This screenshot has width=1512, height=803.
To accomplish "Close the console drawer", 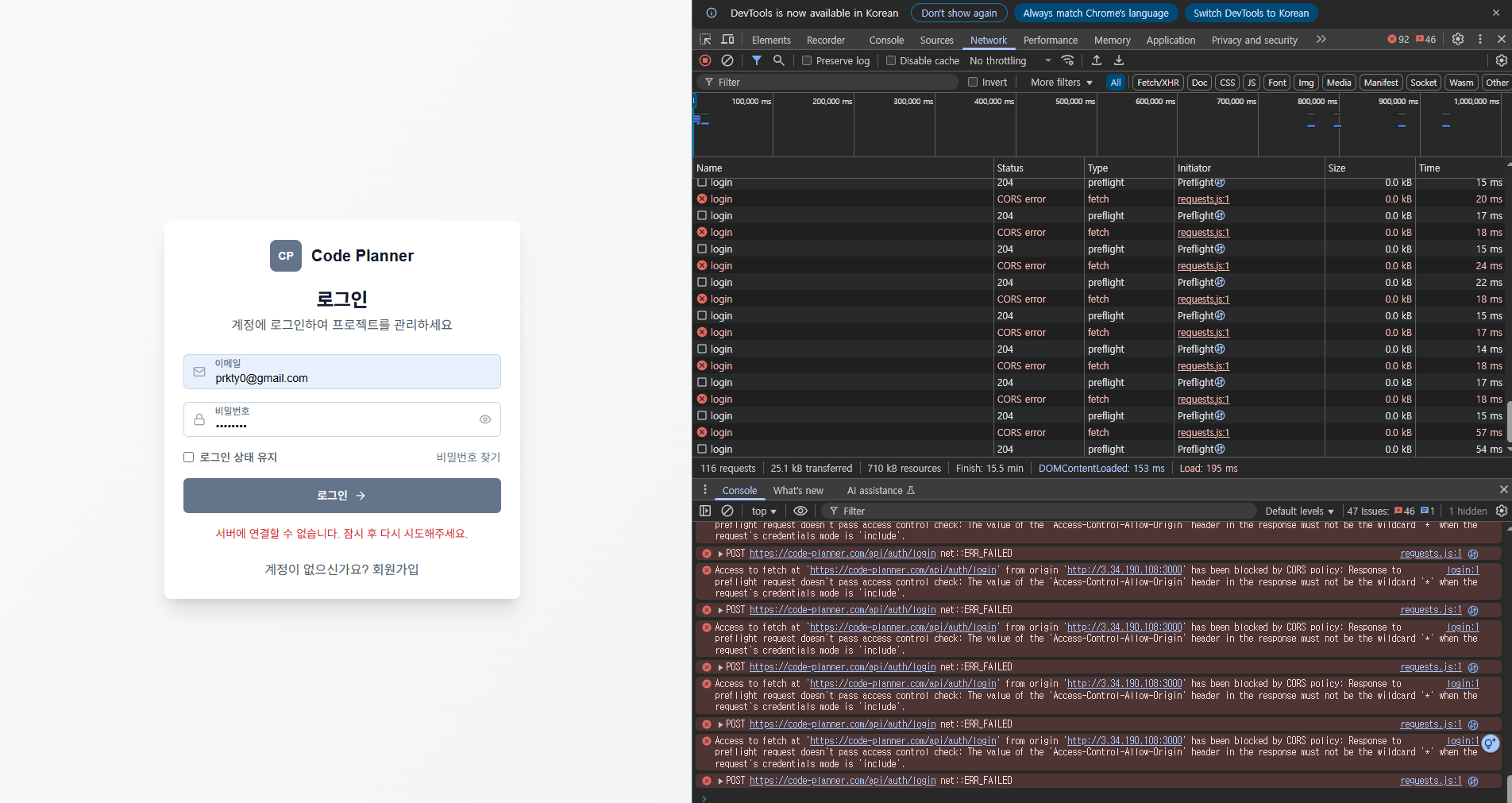I will [1503, 489].
